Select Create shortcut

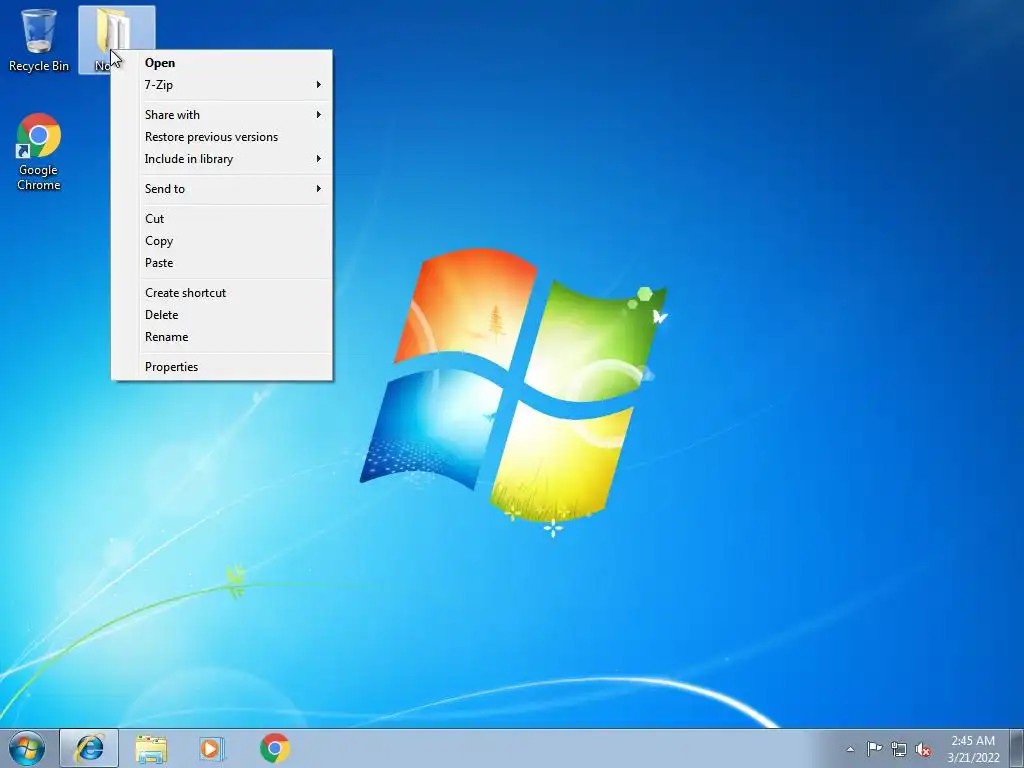[222, 293]
